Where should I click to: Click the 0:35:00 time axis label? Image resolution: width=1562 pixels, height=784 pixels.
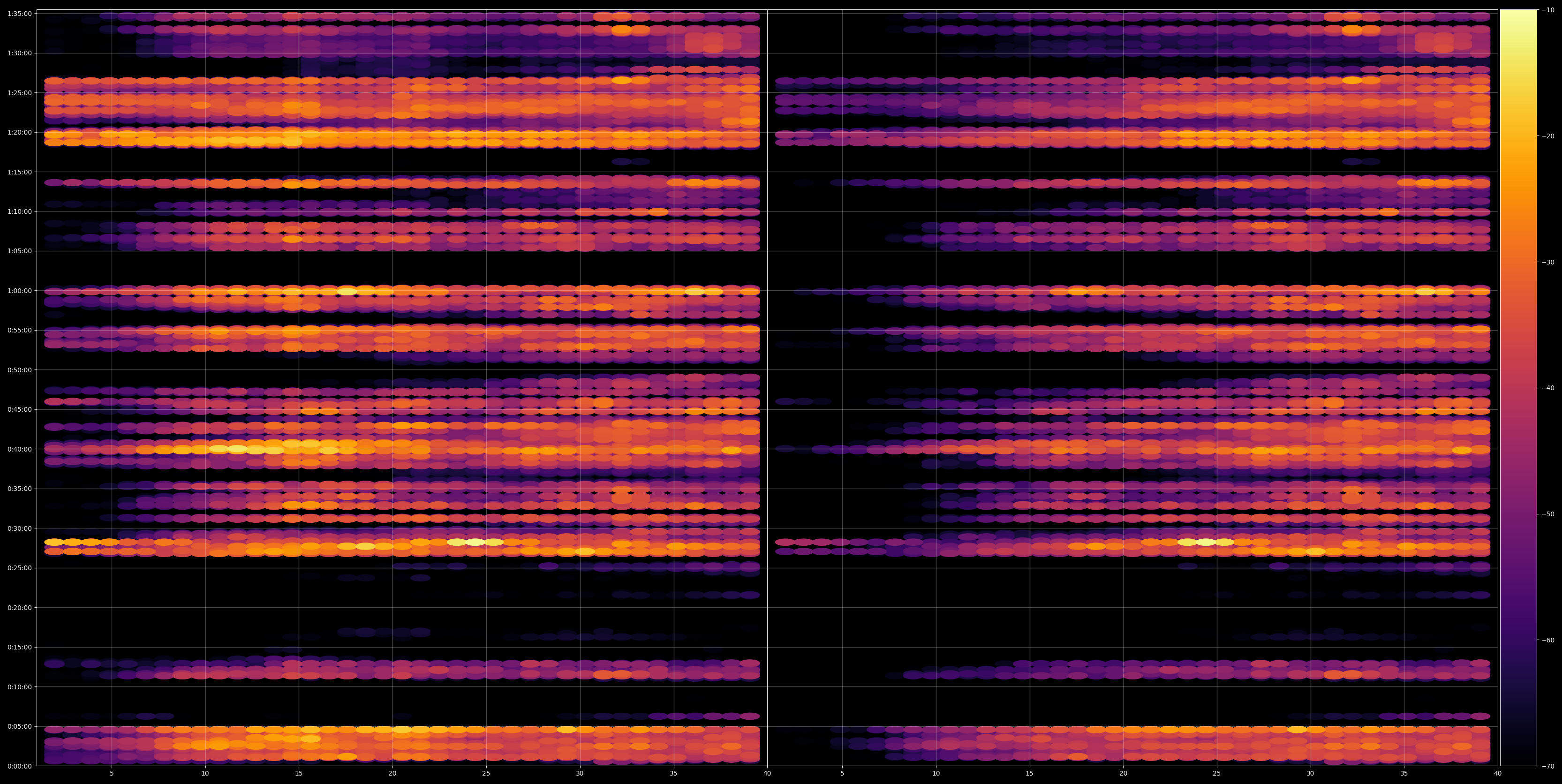pos(19,489)
